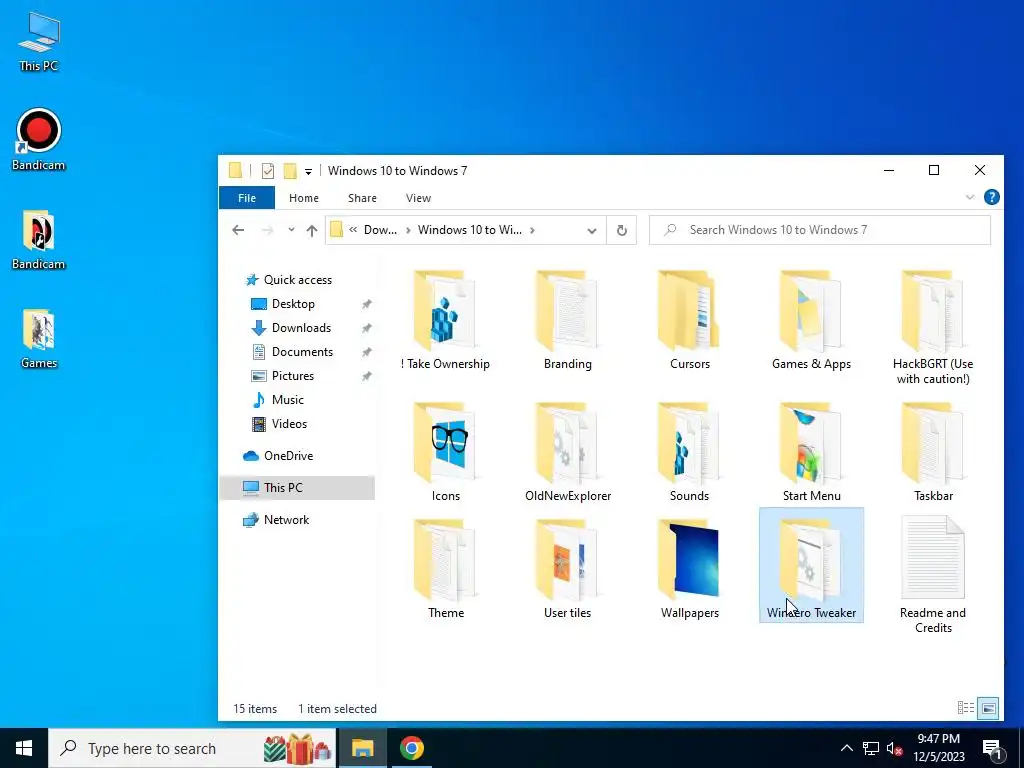Click the muted volume tray icon

coord(894,748)
